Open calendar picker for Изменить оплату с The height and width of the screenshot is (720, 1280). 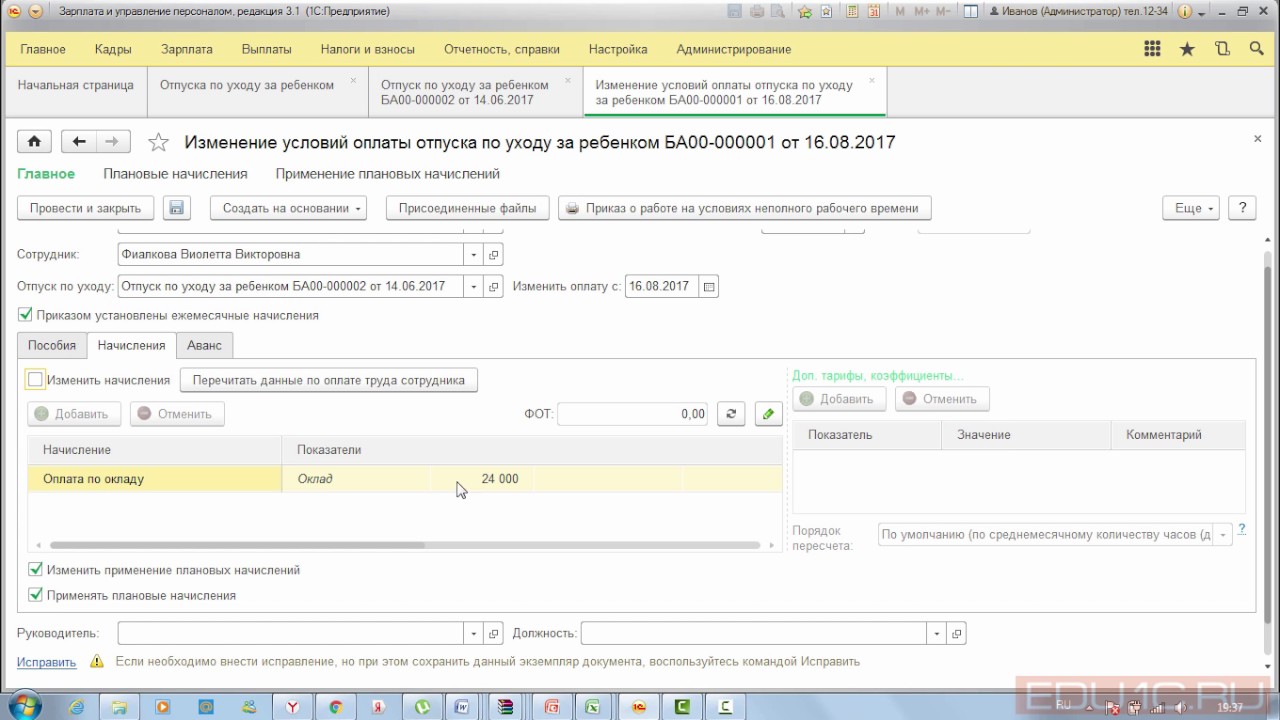(x=709, y=286)
